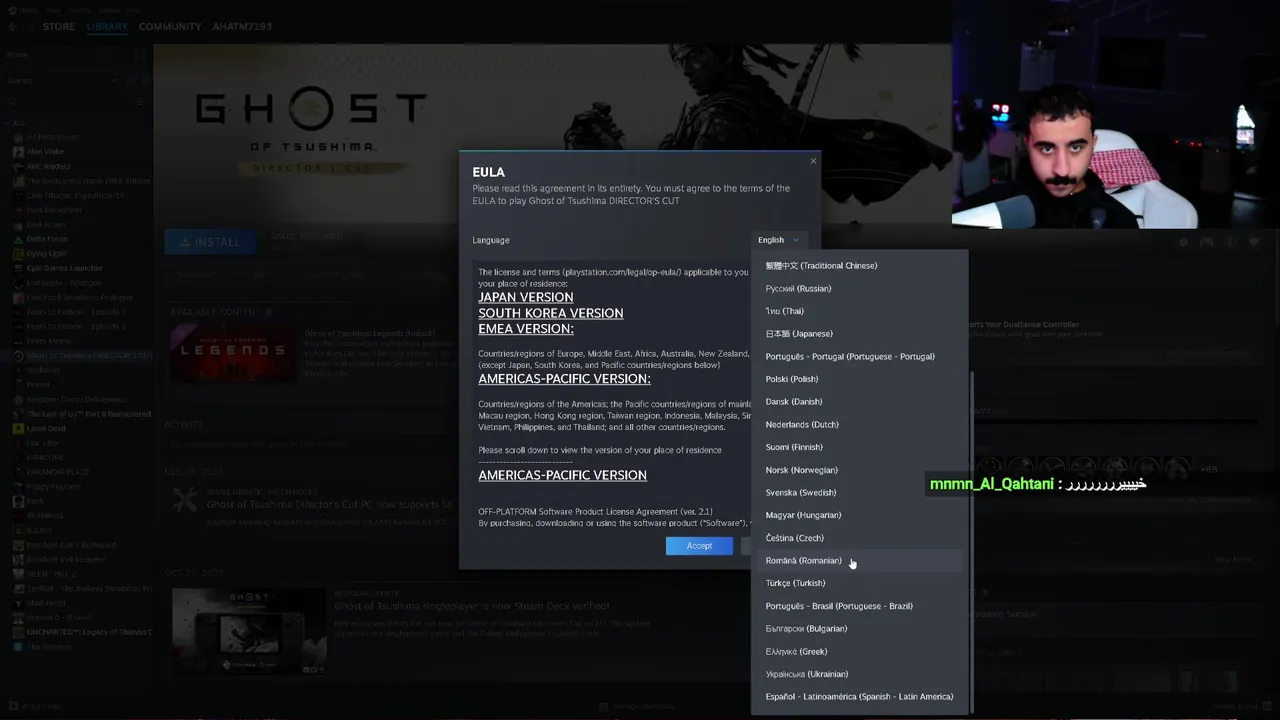
Task: Click the Level Devil game icon
Action: pos(18,428)
